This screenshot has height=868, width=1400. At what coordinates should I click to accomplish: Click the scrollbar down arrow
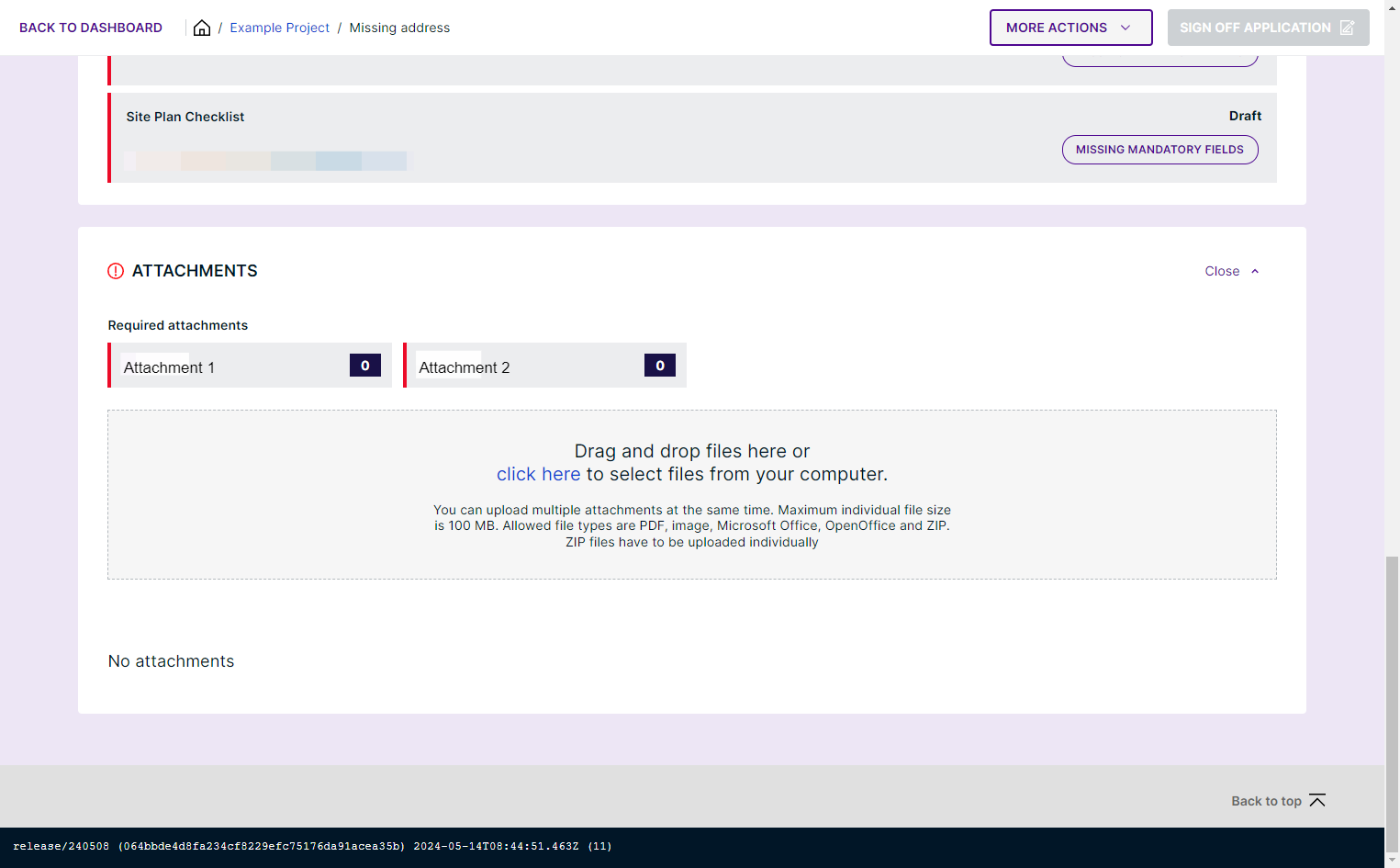1393,861
